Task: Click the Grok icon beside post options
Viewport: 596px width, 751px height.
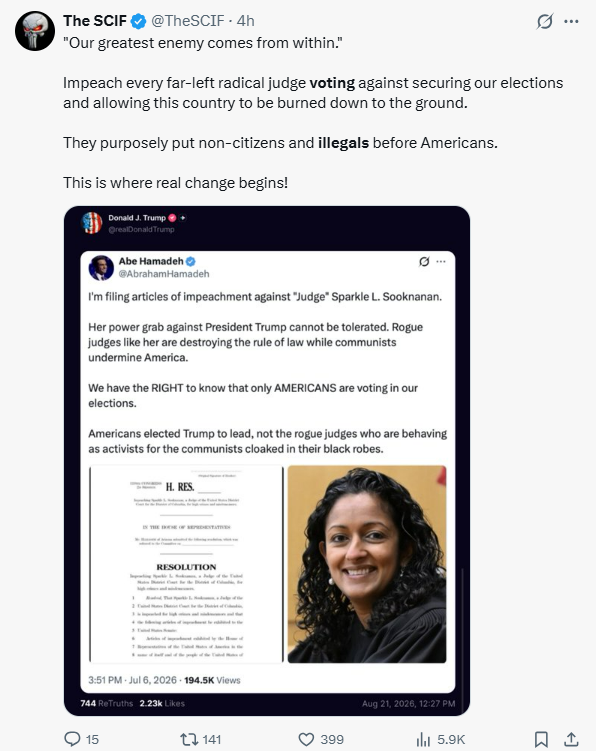Action: click(x=545, y=21)
